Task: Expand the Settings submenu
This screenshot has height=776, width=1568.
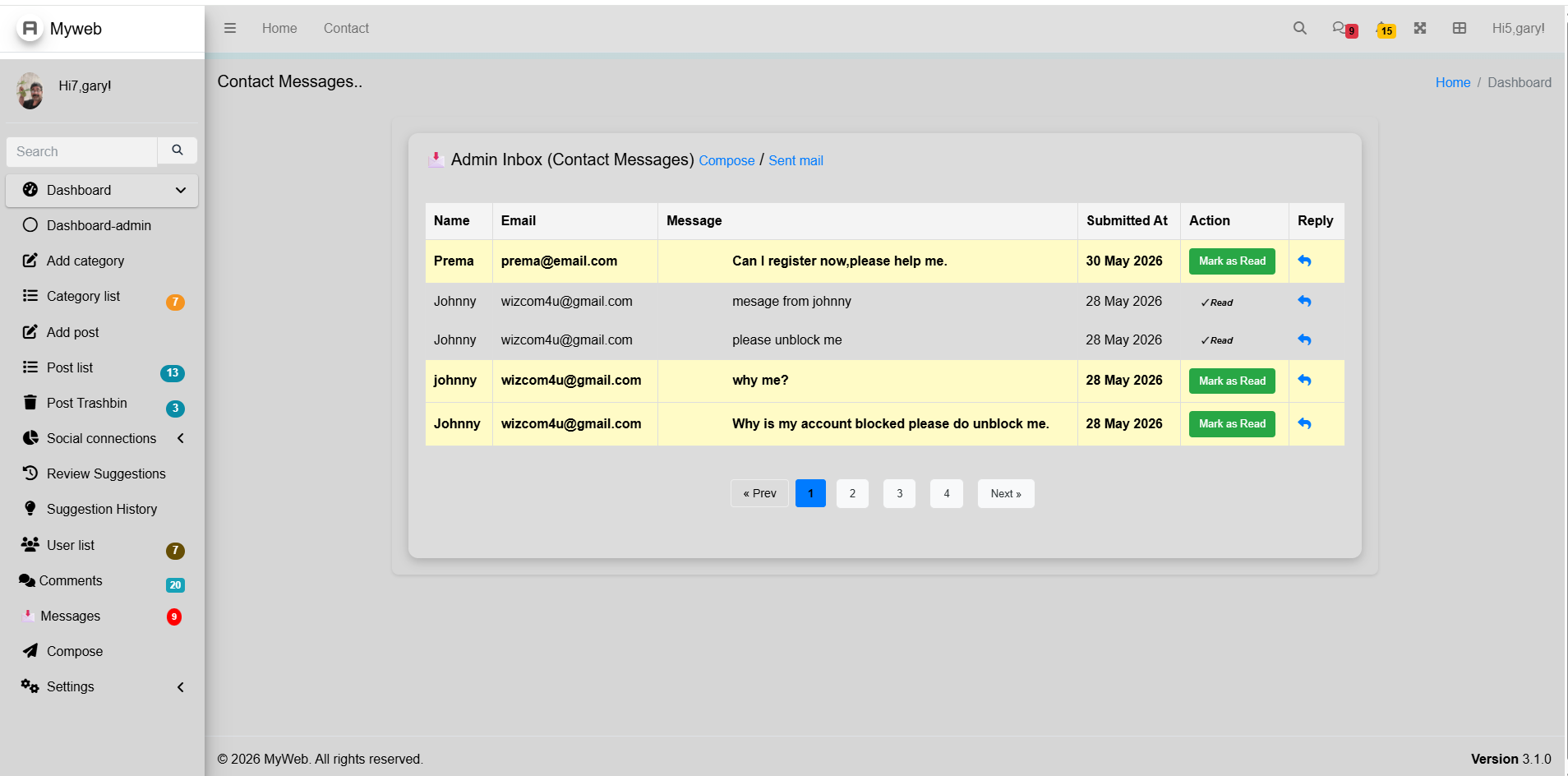Action: pyautogui.click(x=181, y=686)
